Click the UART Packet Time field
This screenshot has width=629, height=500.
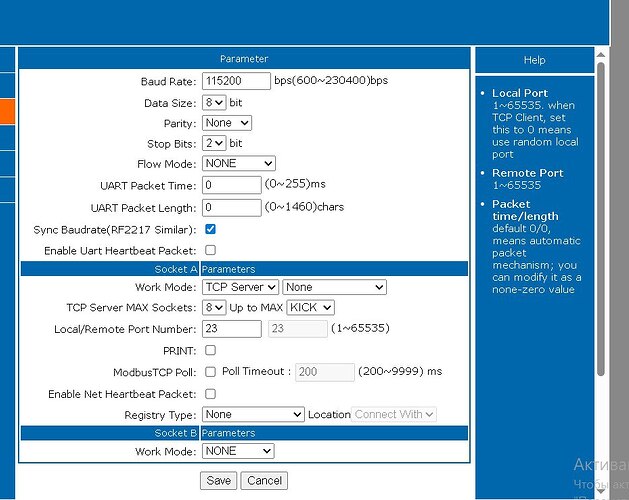(x=232, y=185)
